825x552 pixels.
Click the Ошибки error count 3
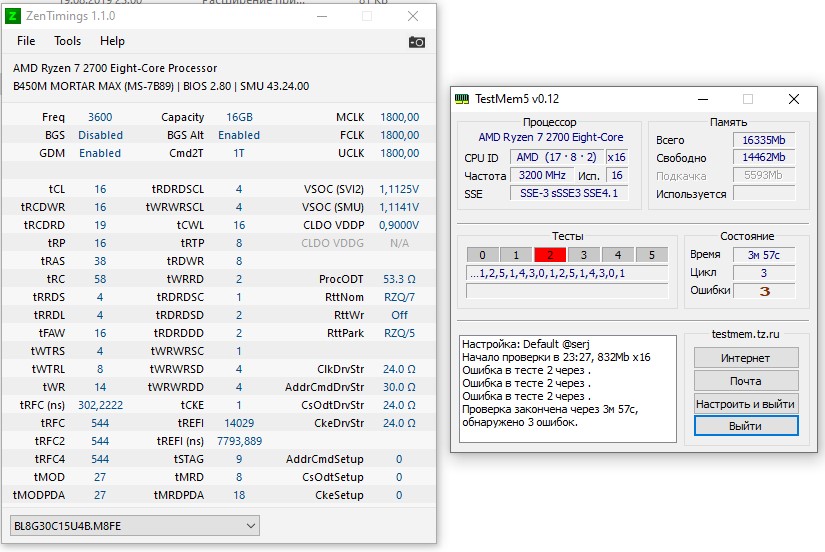pyautogui.click(x=763, y=290)
